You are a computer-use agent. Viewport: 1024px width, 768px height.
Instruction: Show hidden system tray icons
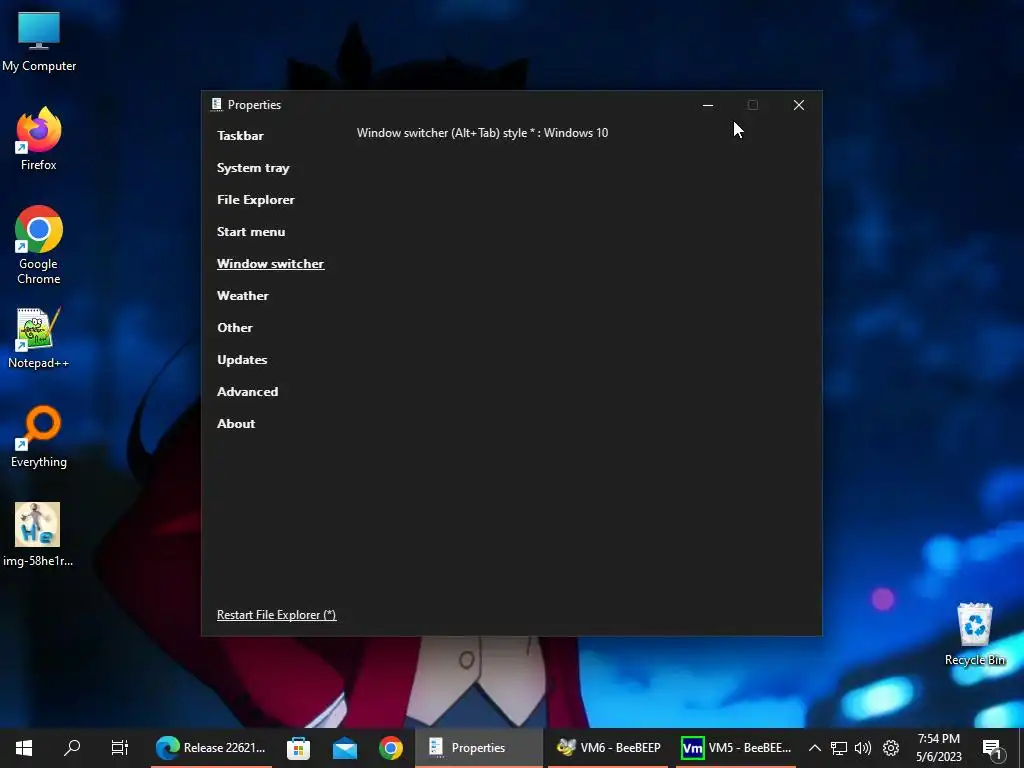[814, 748]
